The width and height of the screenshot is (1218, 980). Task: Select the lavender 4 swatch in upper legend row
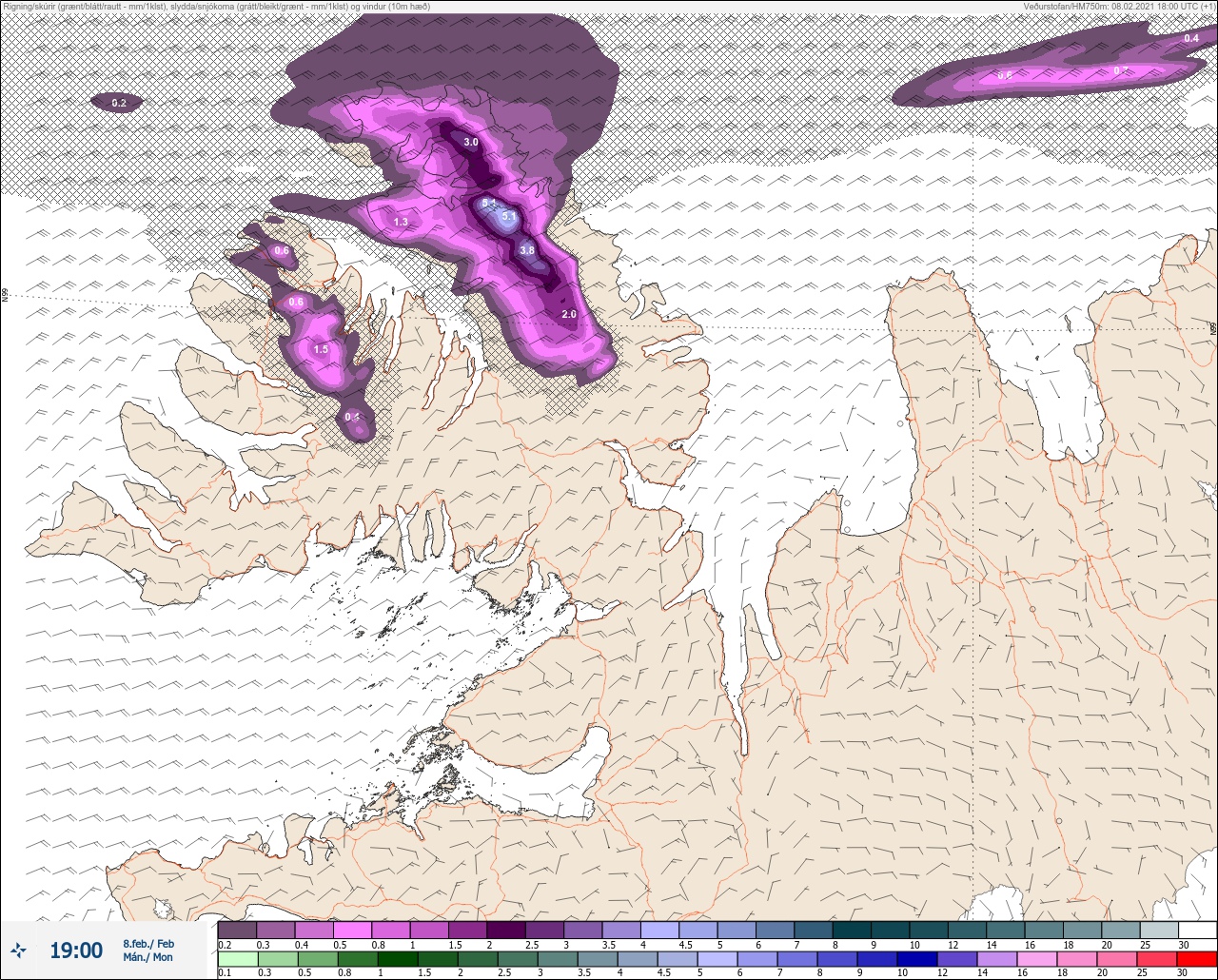point(659,930)
